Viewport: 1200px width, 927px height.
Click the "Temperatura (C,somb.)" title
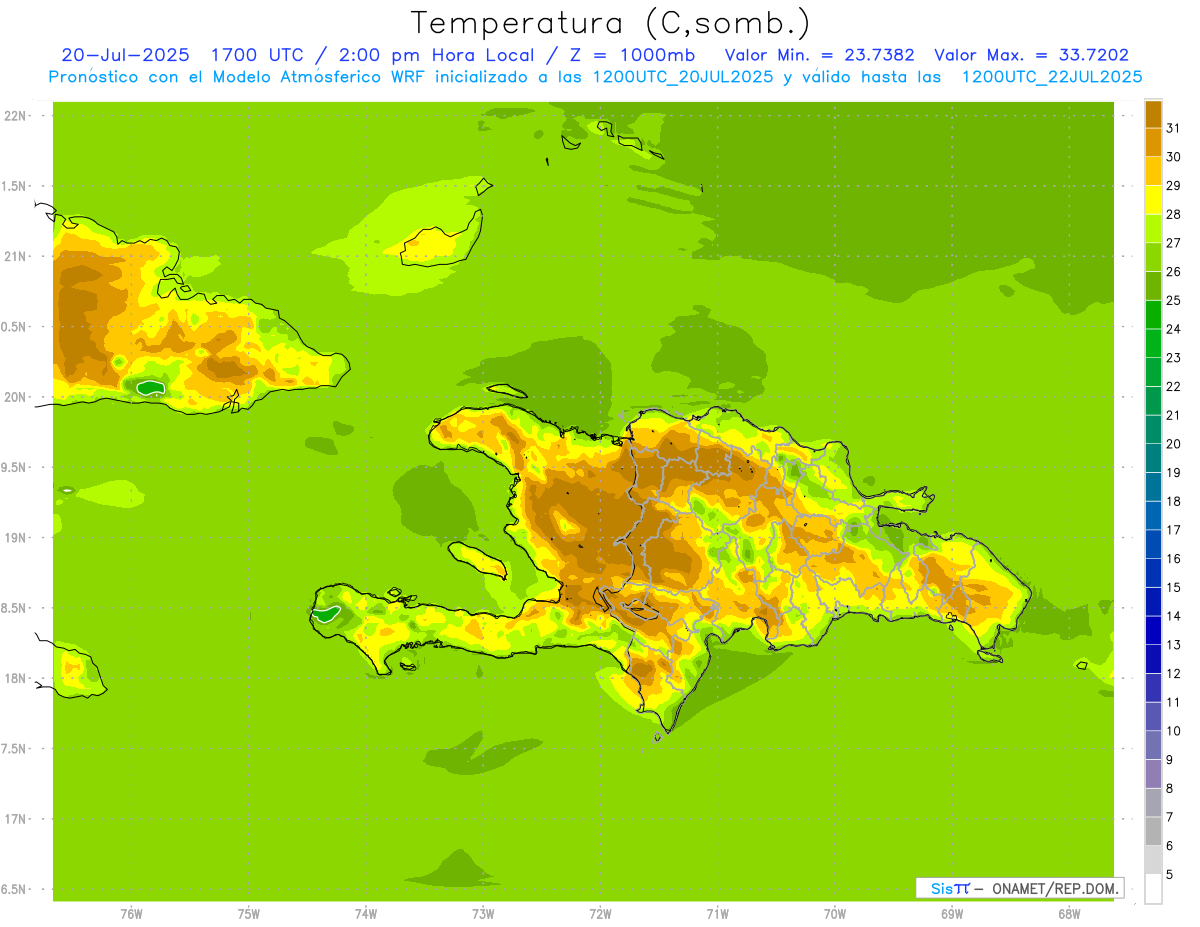610,23
